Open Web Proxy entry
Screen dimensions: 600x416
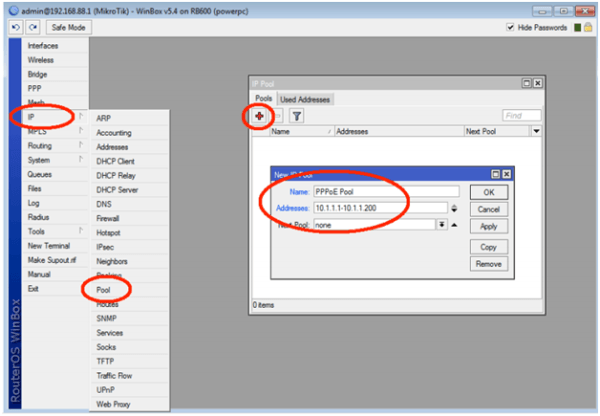pos(130,404)
